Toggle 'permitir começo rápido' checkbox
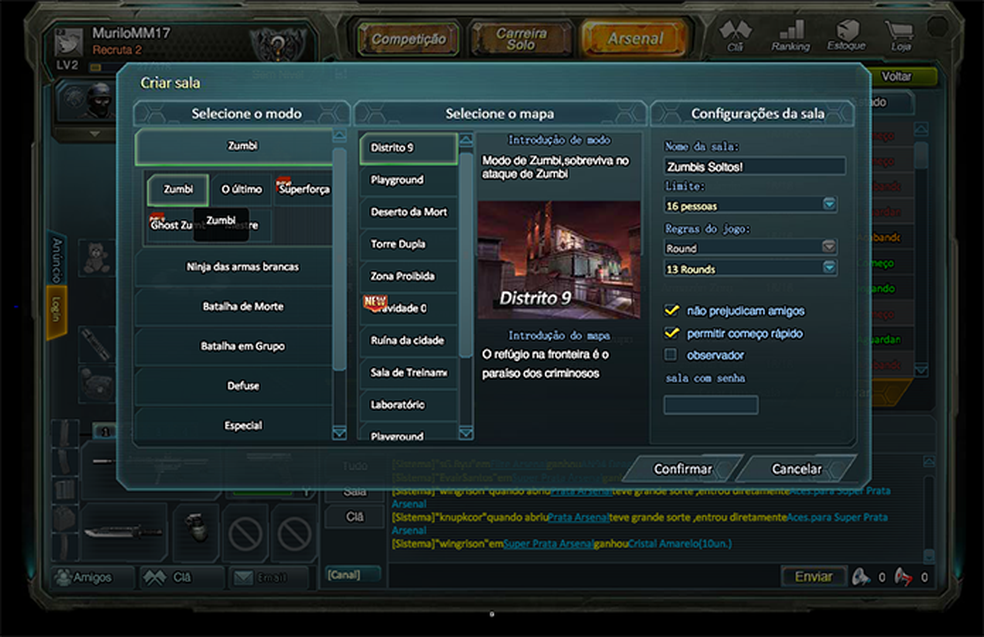This screenshot has height=637, width=984. pos(671,333)
